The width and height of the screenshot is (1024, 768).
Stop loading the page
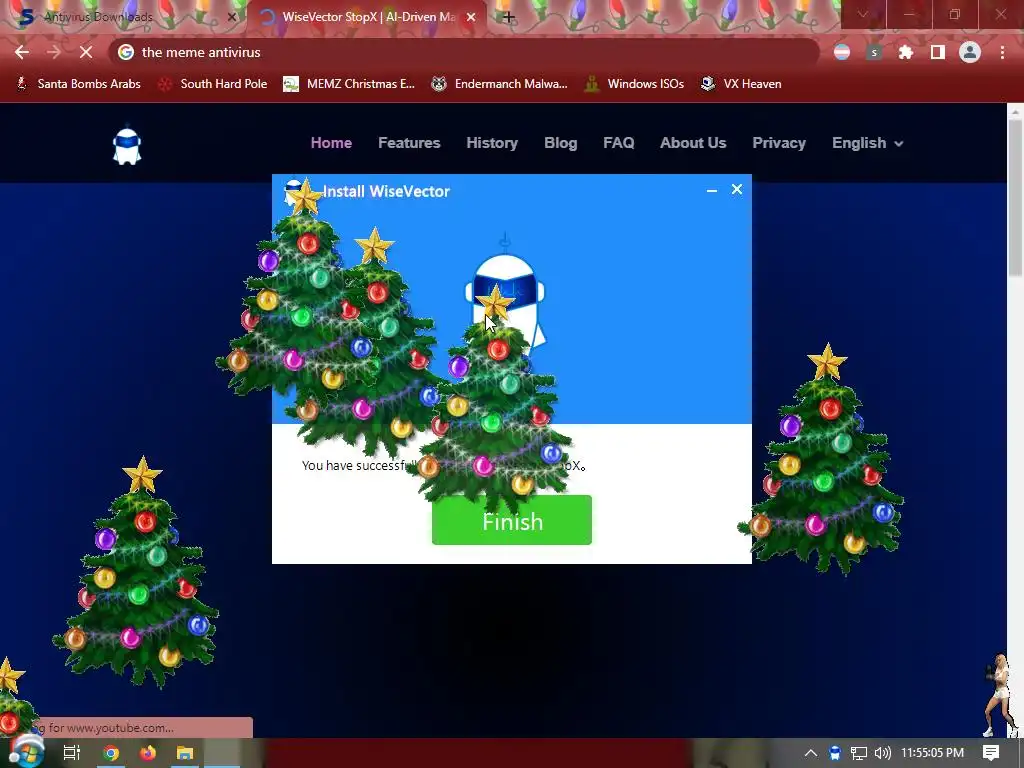tap(86, 52)
